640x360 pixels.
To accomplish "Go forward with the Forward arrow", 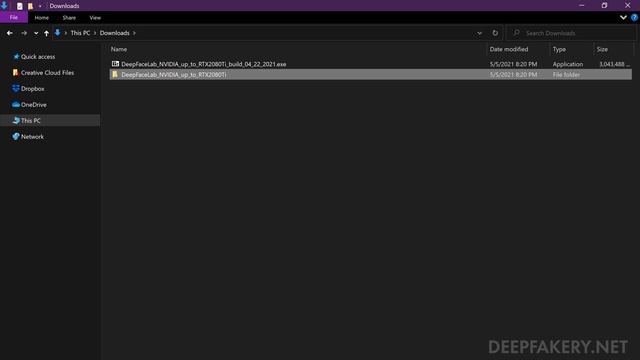I will [x=24, y=33].
